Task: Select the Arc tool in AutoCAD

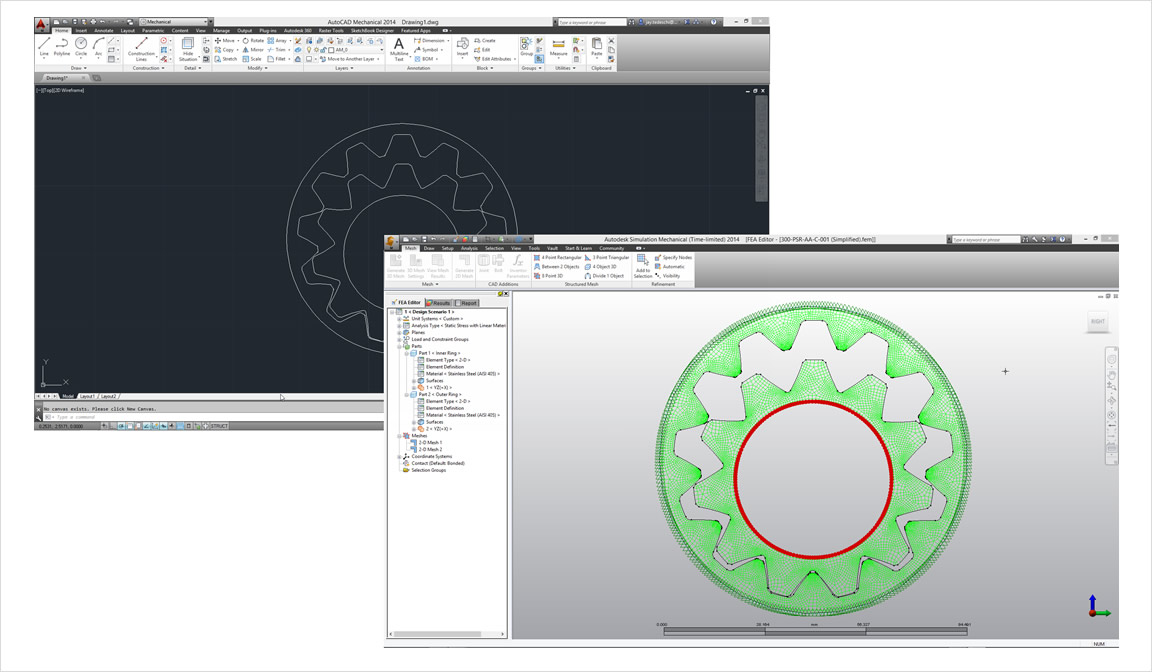Action: (98, 47)
